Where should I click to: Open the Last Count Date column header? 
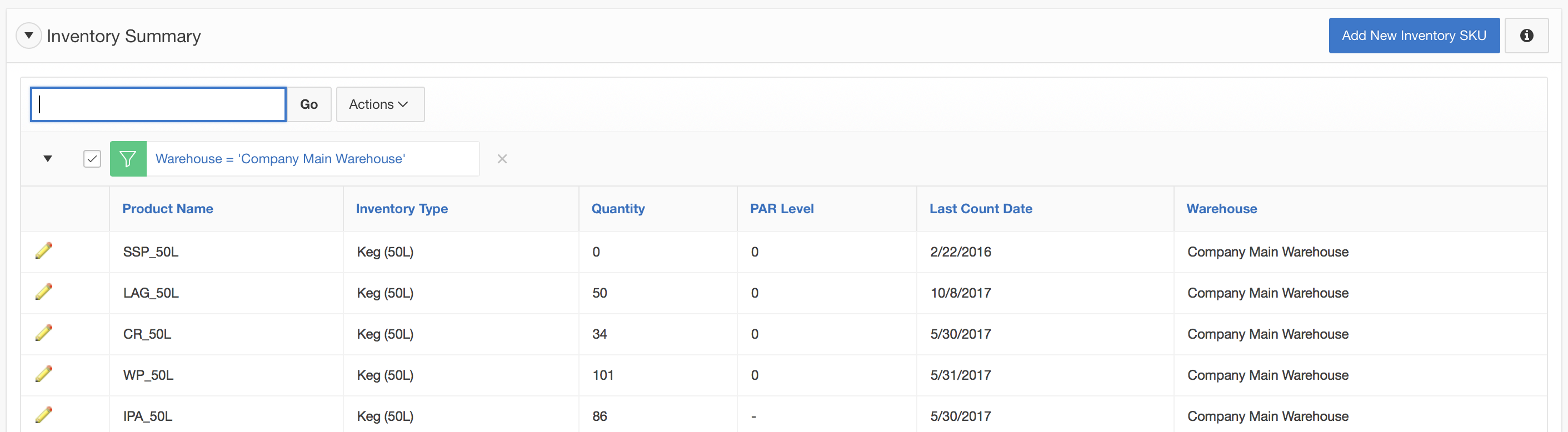pyautogui.click(x=980, y=209)
